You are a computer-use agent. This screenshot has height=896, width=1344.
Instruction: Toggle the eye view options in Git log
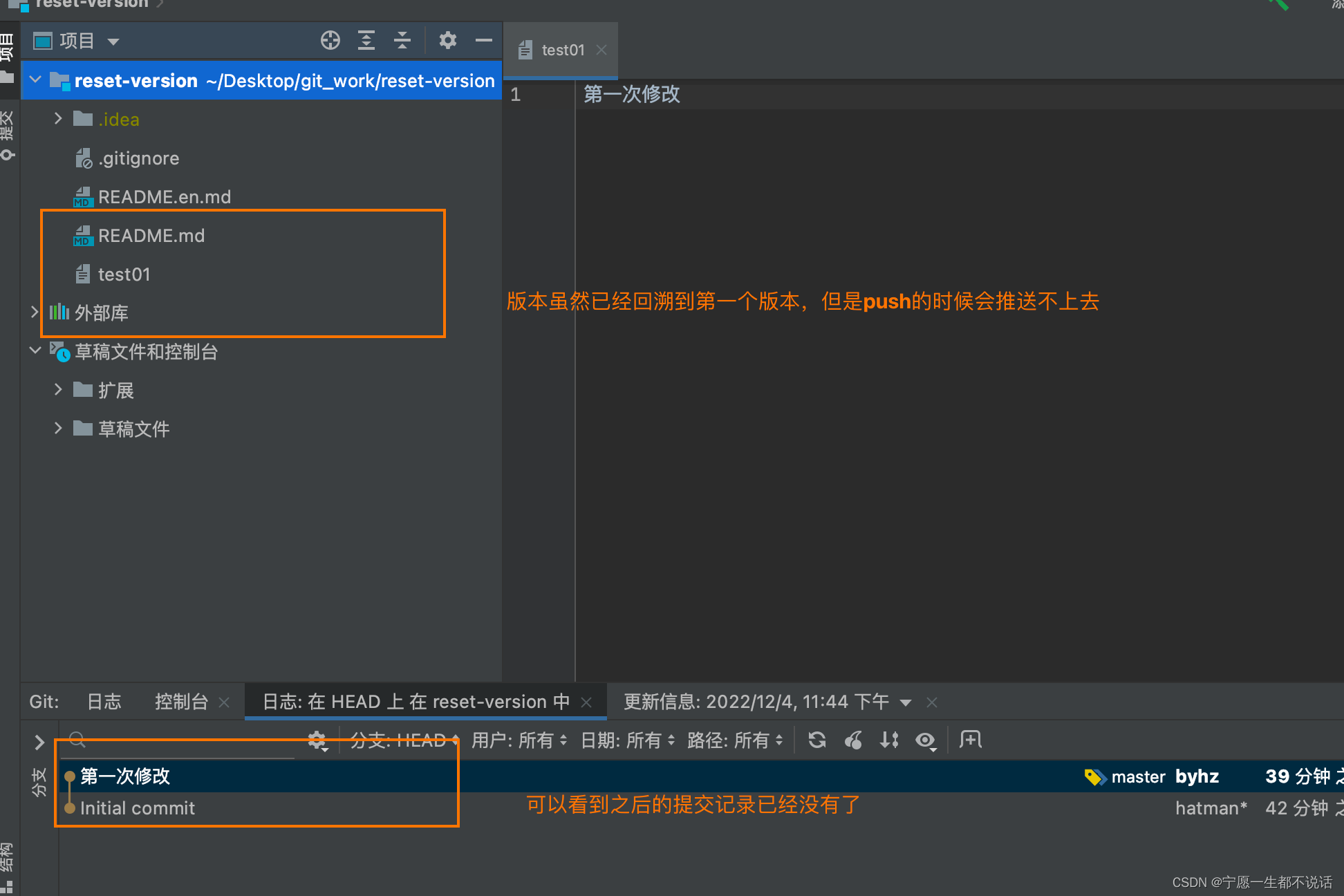pos(926,740)
